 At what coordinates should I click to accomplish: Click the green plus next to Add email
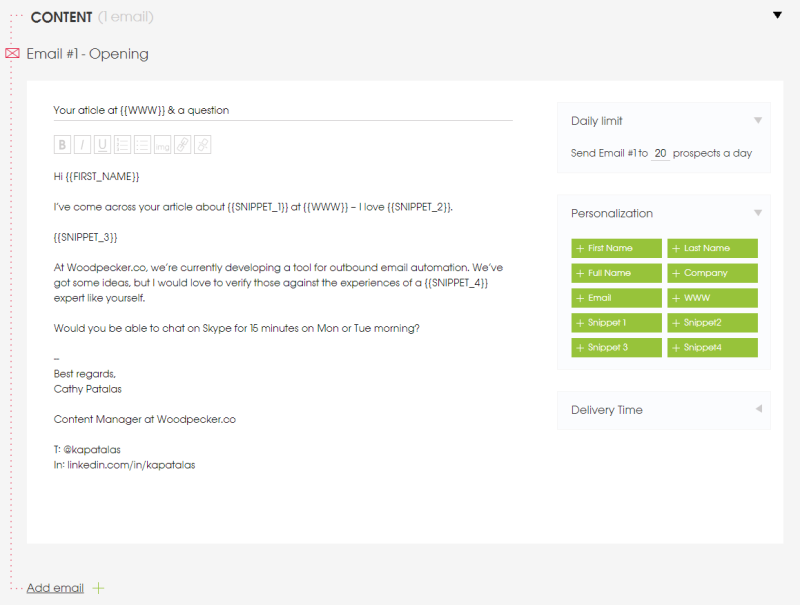click(97, 588)
